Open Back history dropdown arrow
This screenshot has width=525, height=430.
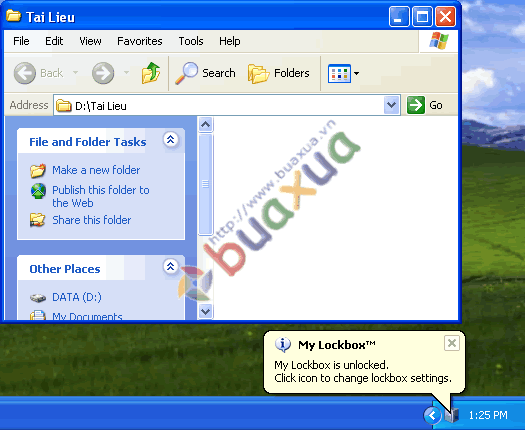point(75,72)
